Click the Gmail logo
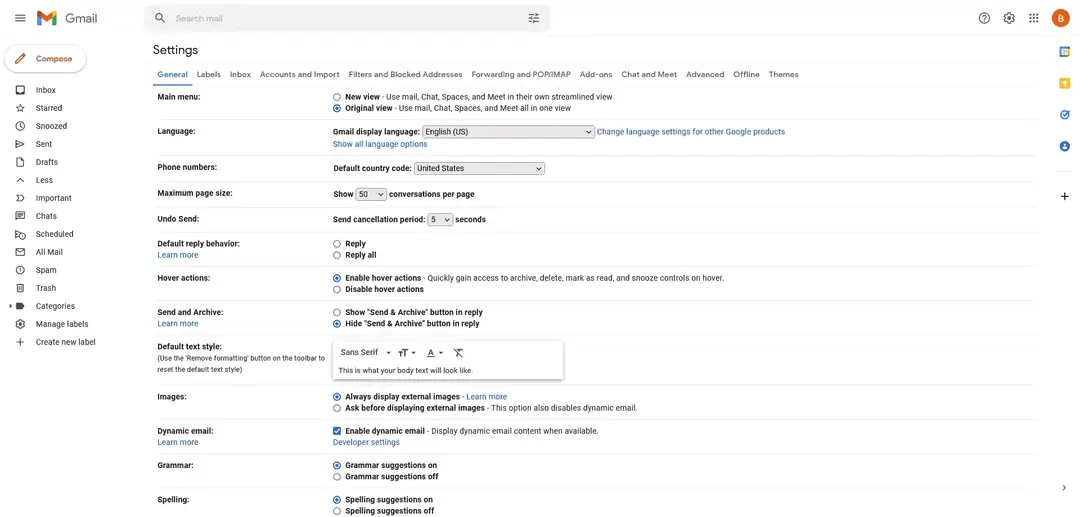 point(67,18)
